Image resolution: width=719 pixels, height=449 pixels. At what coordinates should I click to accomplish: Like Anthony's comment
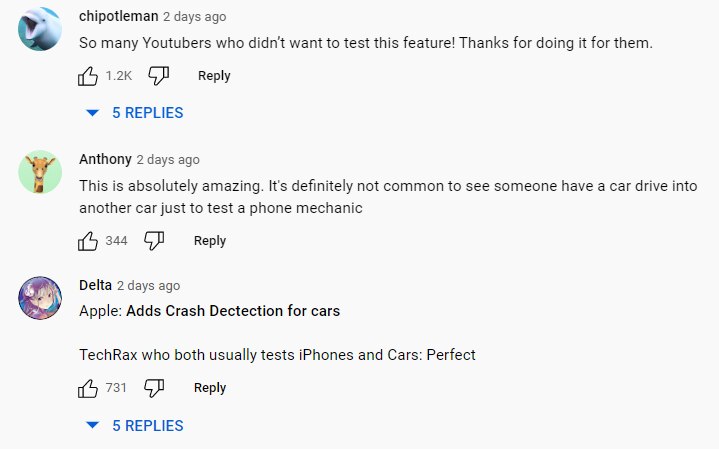(88, 240)
